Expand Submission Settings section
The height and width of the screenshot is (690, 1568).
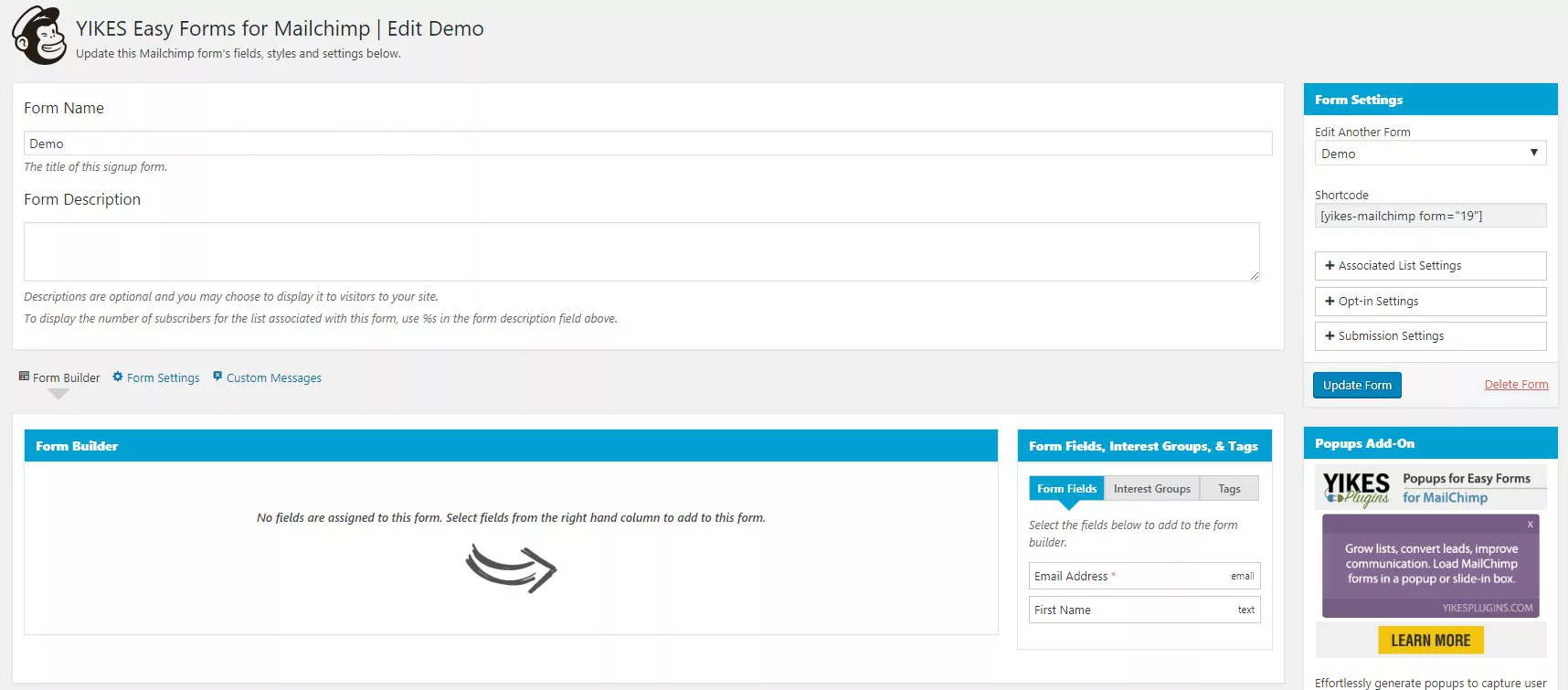click(x=1430, y=336)
